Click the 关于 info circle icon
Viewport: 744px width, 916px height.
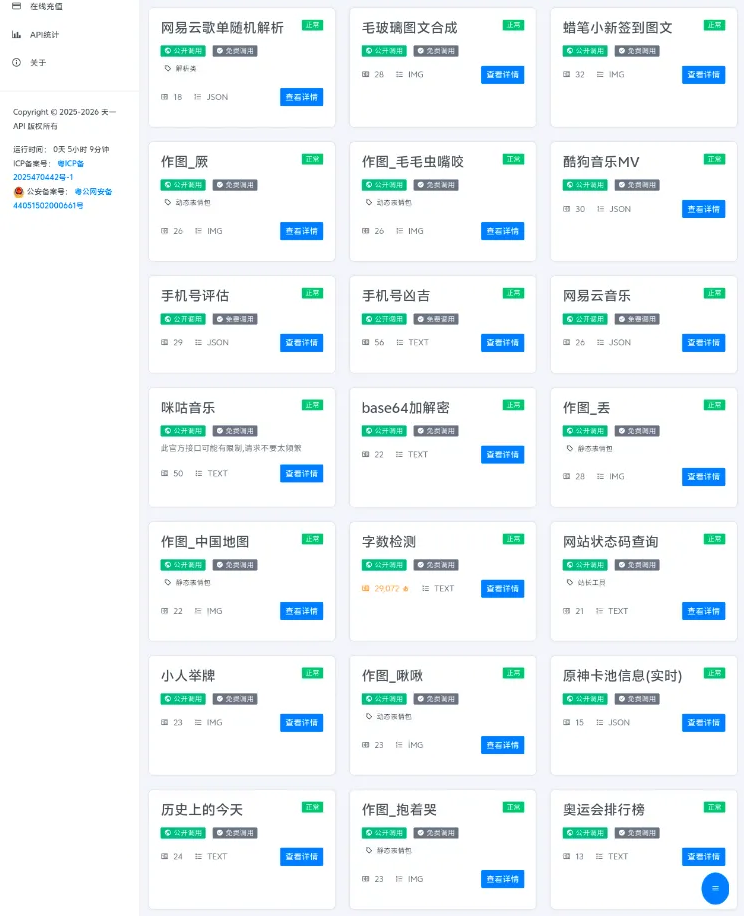tap(17, 62)
